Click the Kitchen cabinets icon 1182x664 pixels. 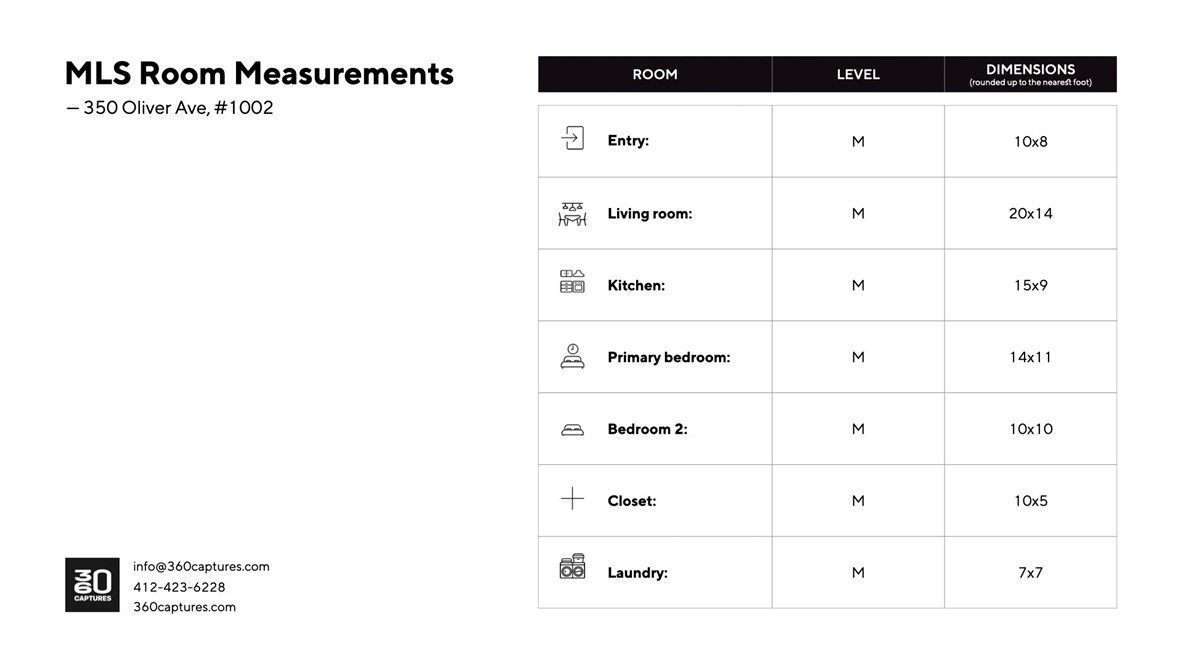point(572,282)
